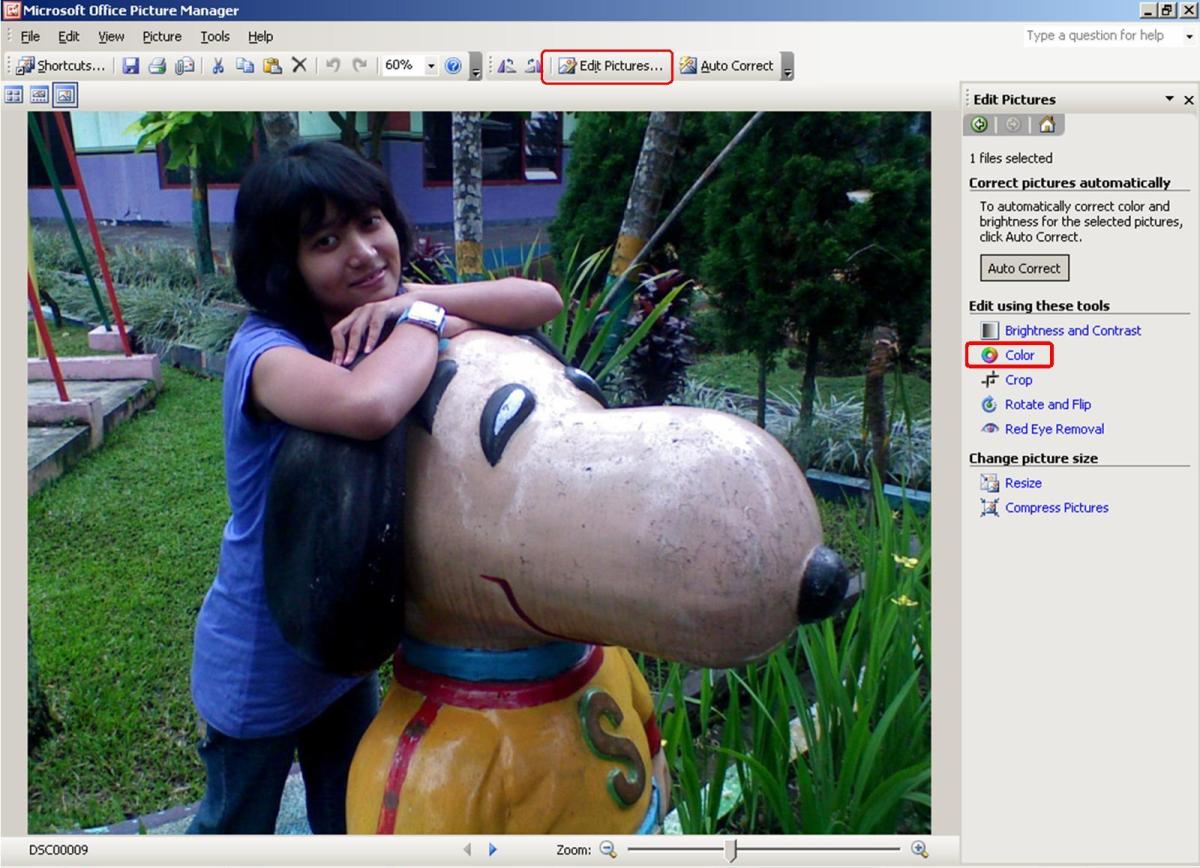Open Brightness and Contrast tool

[1072, 330]
